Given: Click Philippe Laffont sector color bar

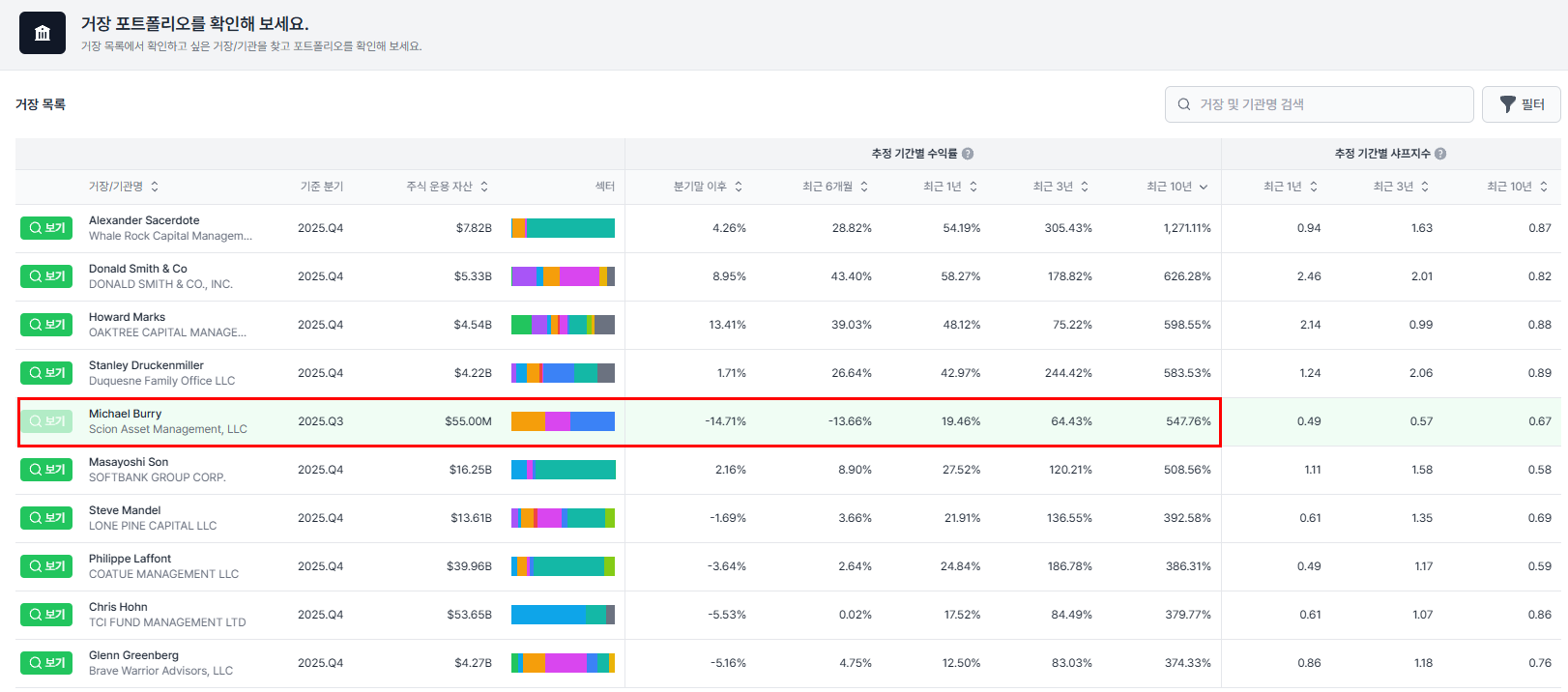Looking at the screenshot, I should 563,566.
